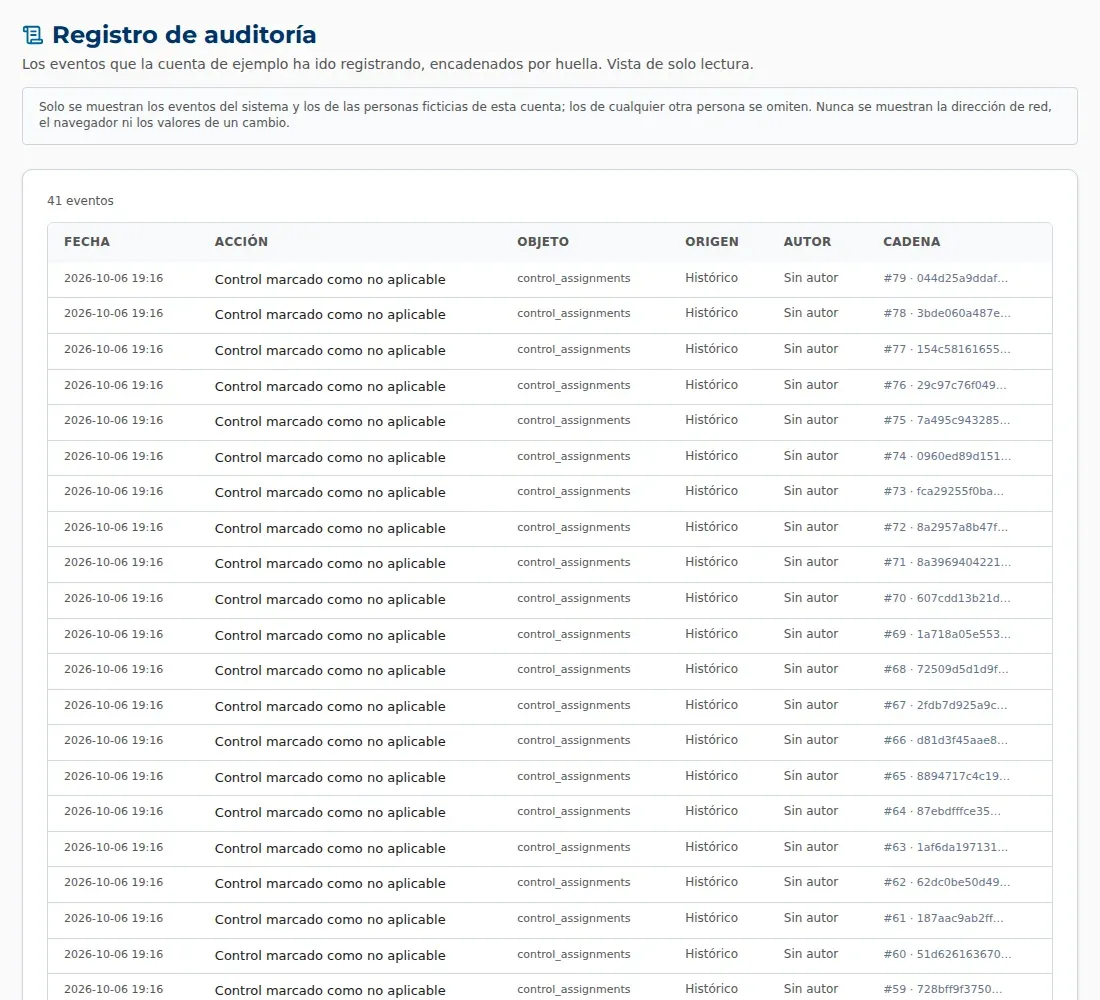
Task: Click 'Histórico' in row #69
Action: pos(711,634)
